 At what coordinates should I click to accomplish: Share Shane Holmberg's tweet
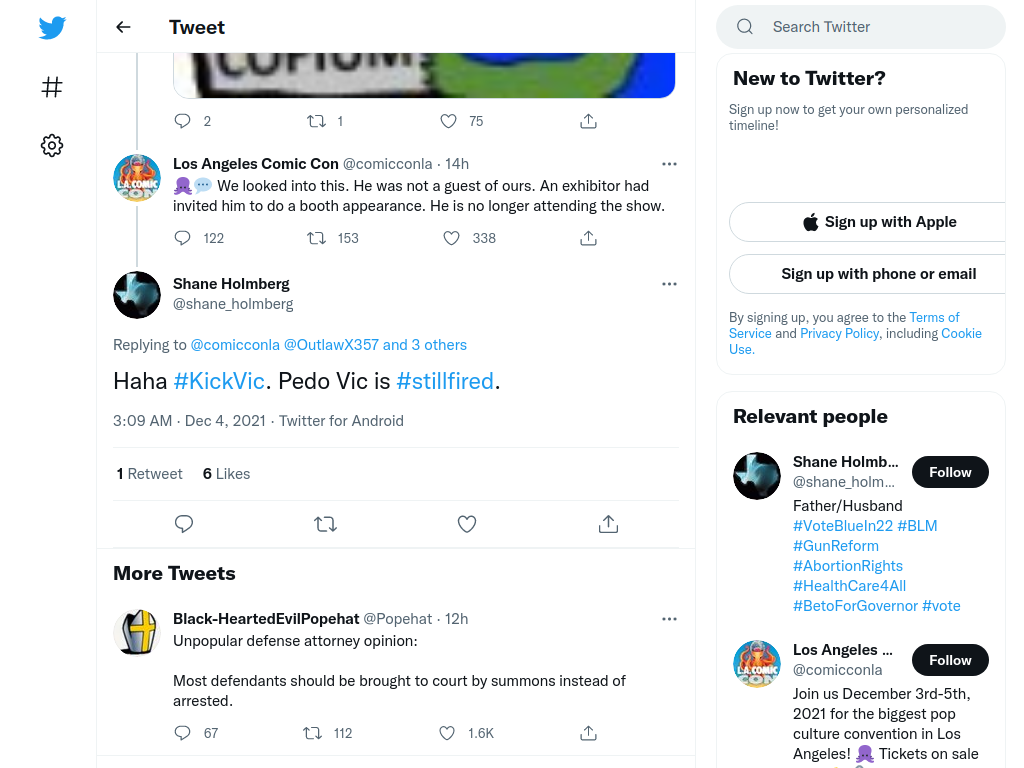tap(608, 524)
